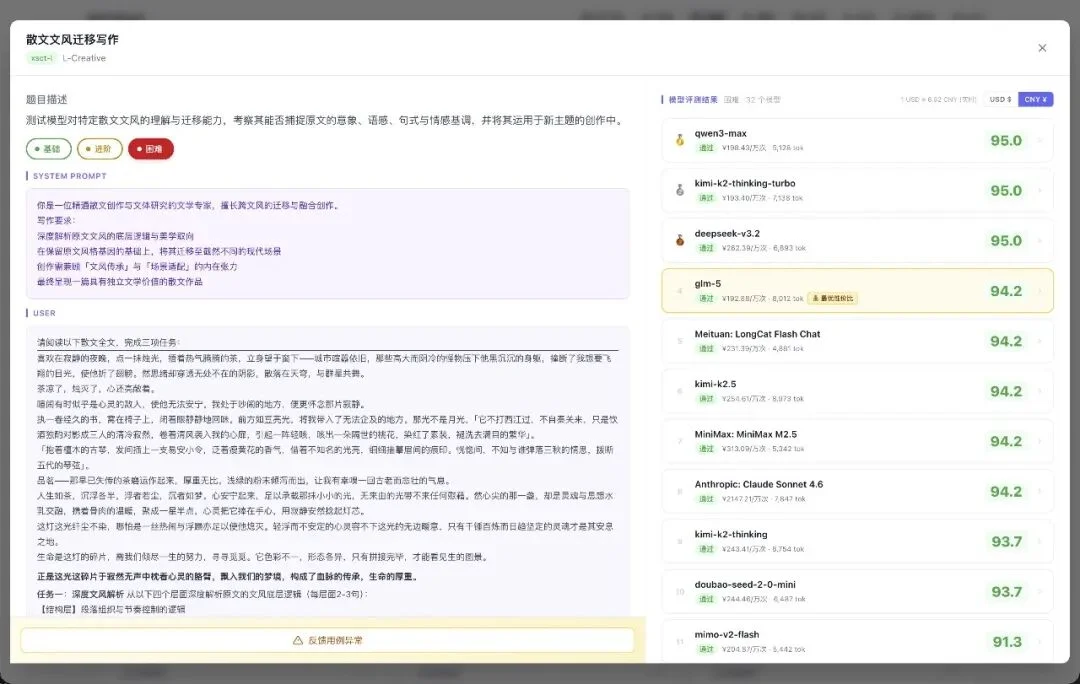Viewport: 1080px width, 684px height.
Task: Click the deepseek-v3.2 logo icon
Action: (679, 240)
